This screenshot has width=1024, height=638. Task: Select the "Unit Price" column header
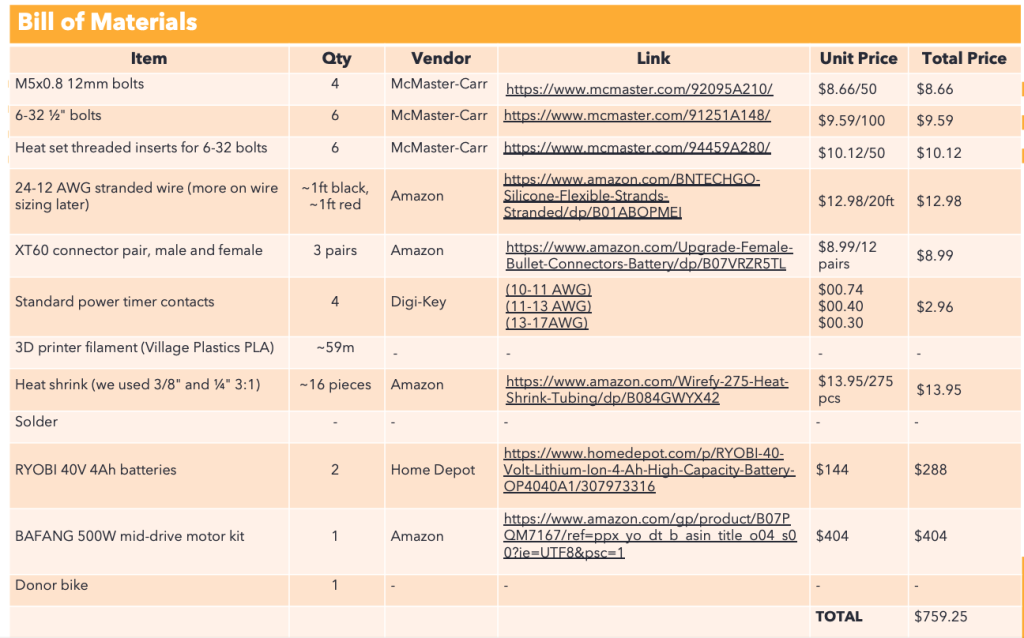point(859,59)
